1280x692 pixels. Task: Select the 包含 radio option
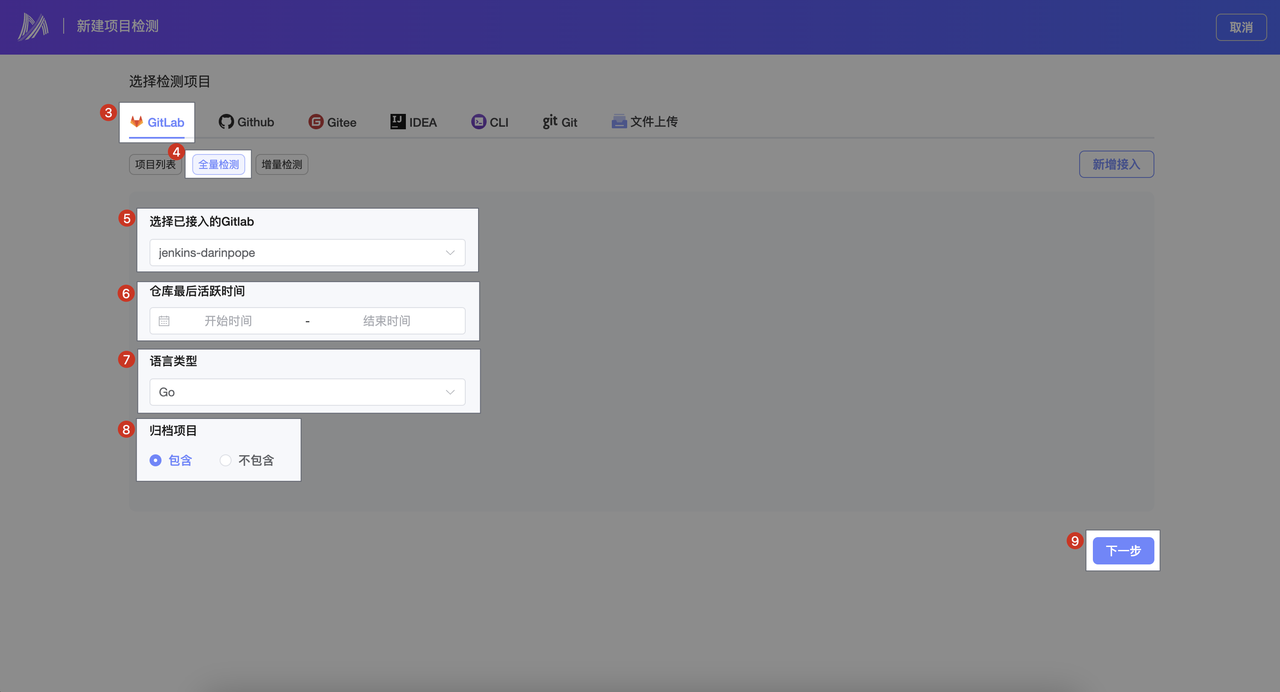click(x=156, y=460)
